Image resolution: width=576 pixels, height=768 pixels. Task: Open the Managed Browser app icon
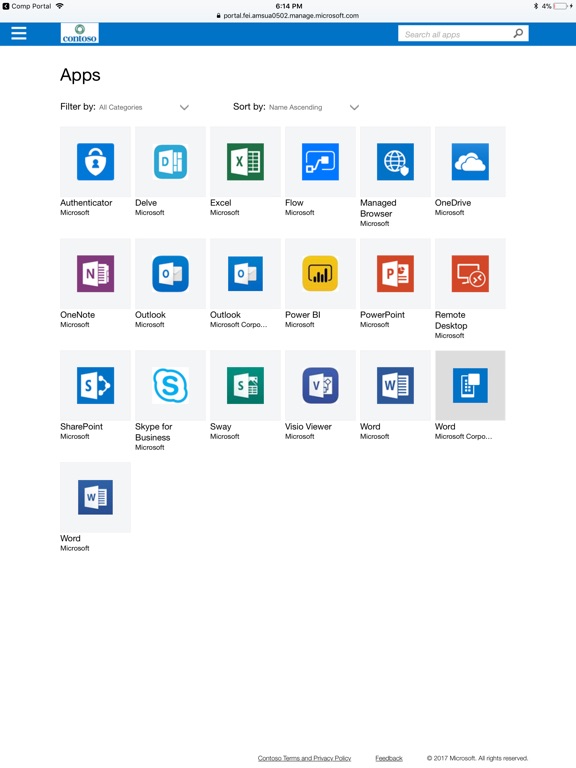395,162
